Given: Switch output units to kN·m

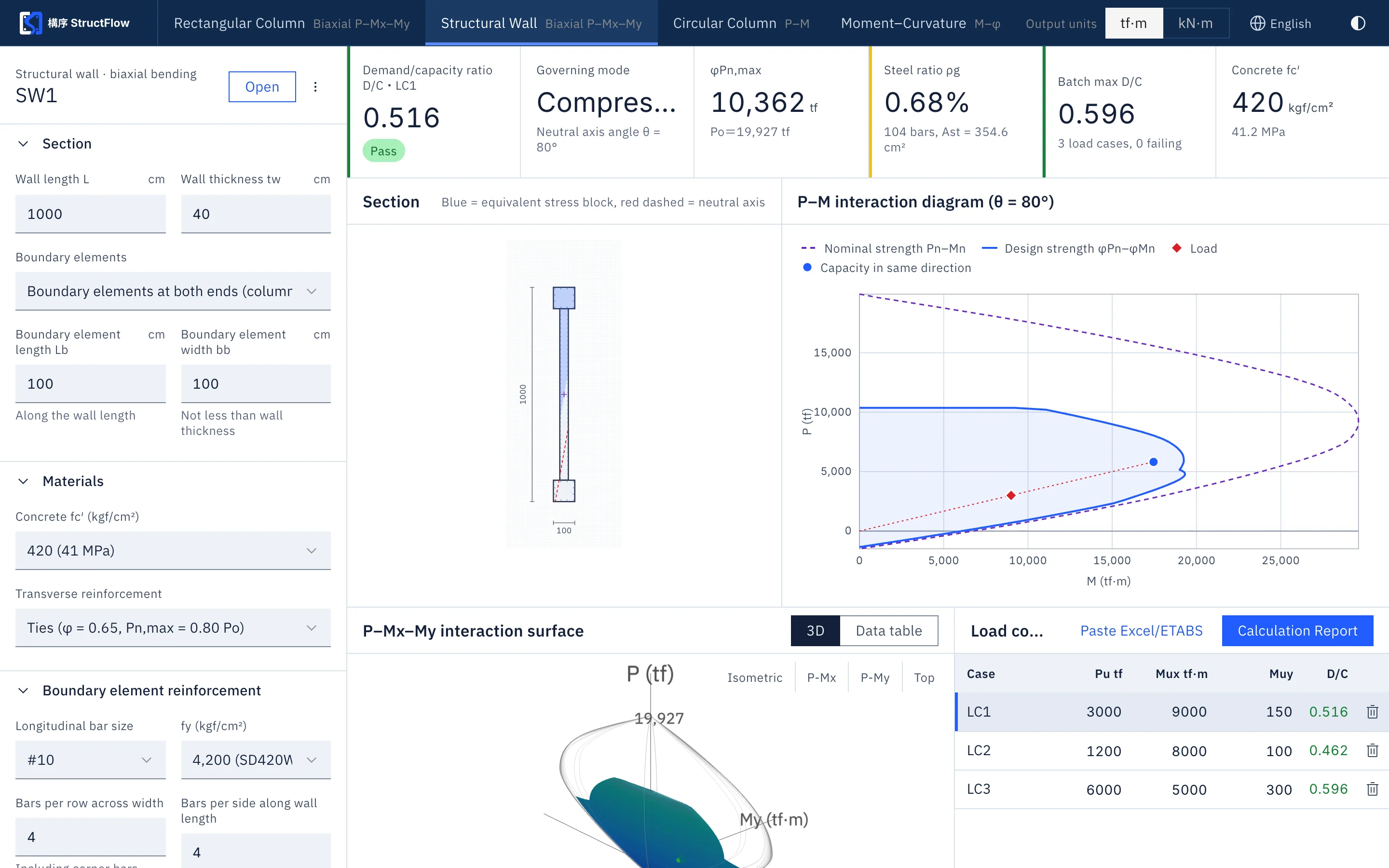Looking at the screenshot, I should coord(1196,23).
